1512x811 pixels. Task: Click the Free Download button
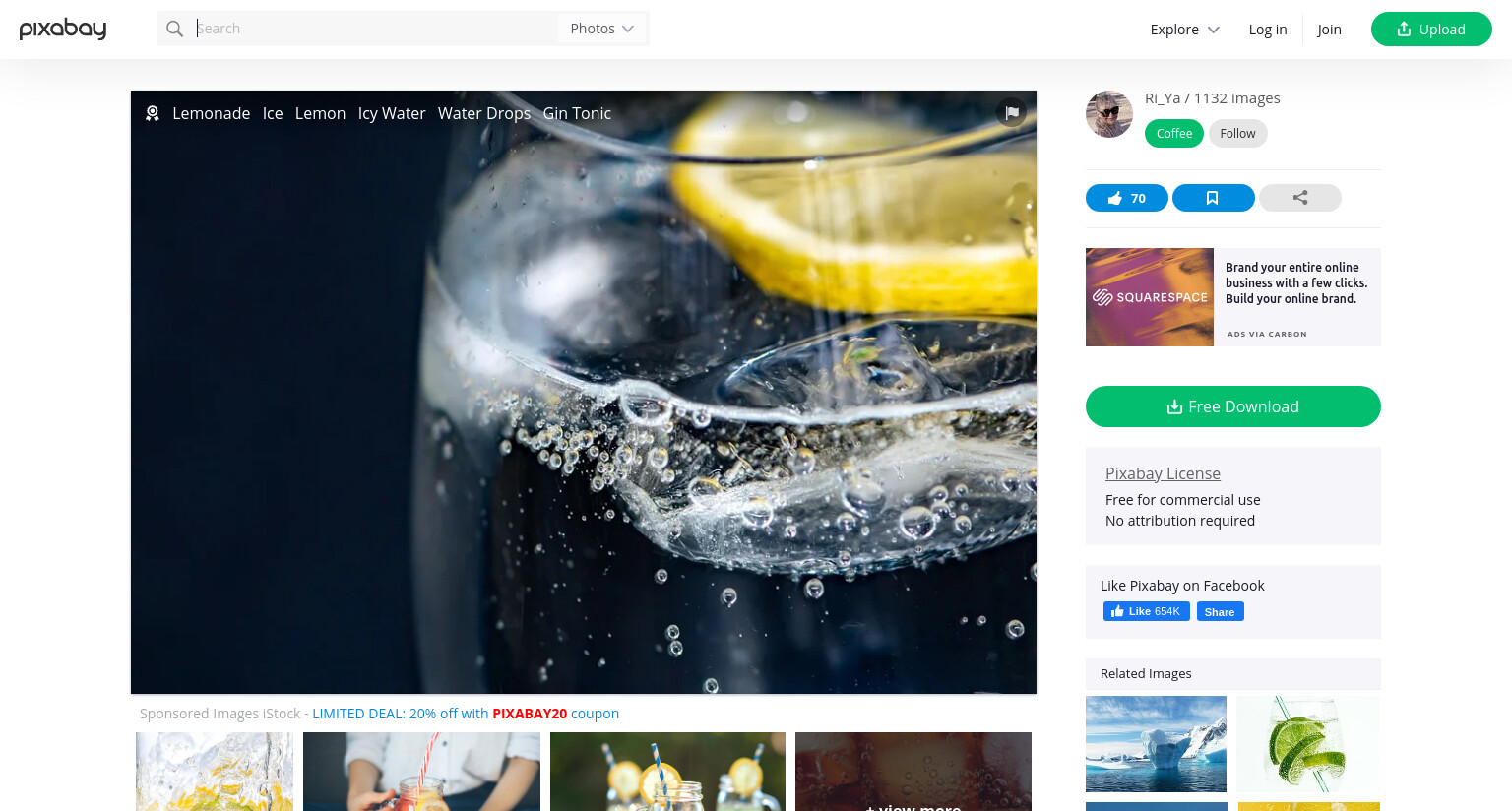coord(1232,406)
